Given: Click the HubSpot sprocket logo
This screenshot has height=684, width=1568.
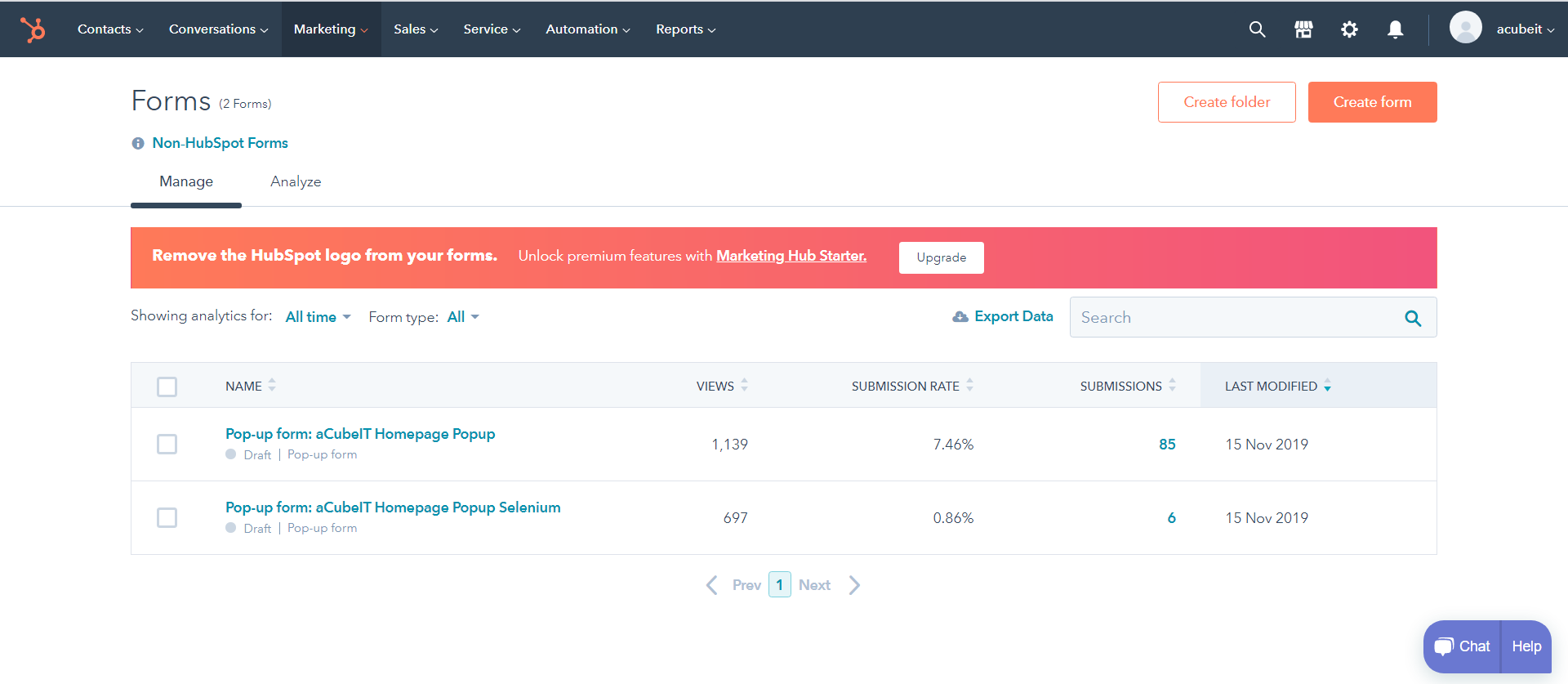Looking at the screenshot, I should pyautogui.click(x=33, y=29).
